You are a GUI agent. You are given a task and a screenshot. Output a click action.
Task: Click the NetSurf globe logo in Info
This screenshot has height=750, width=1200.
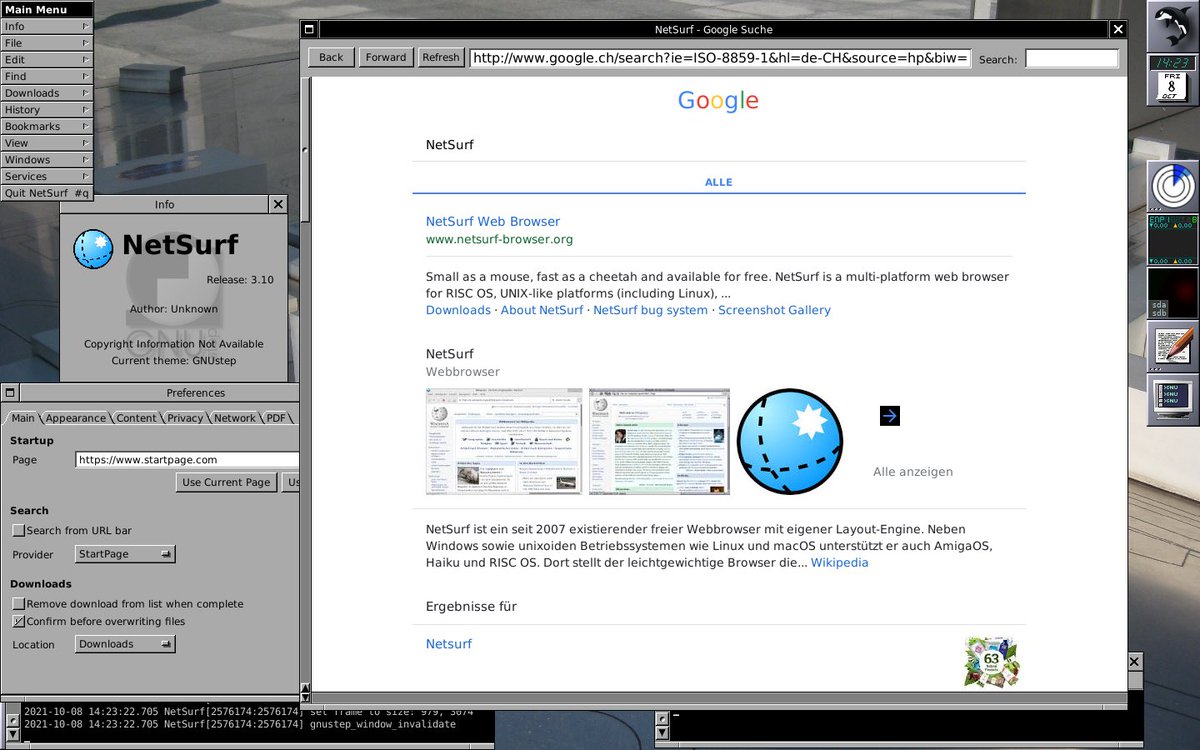[x=93, y=249]
